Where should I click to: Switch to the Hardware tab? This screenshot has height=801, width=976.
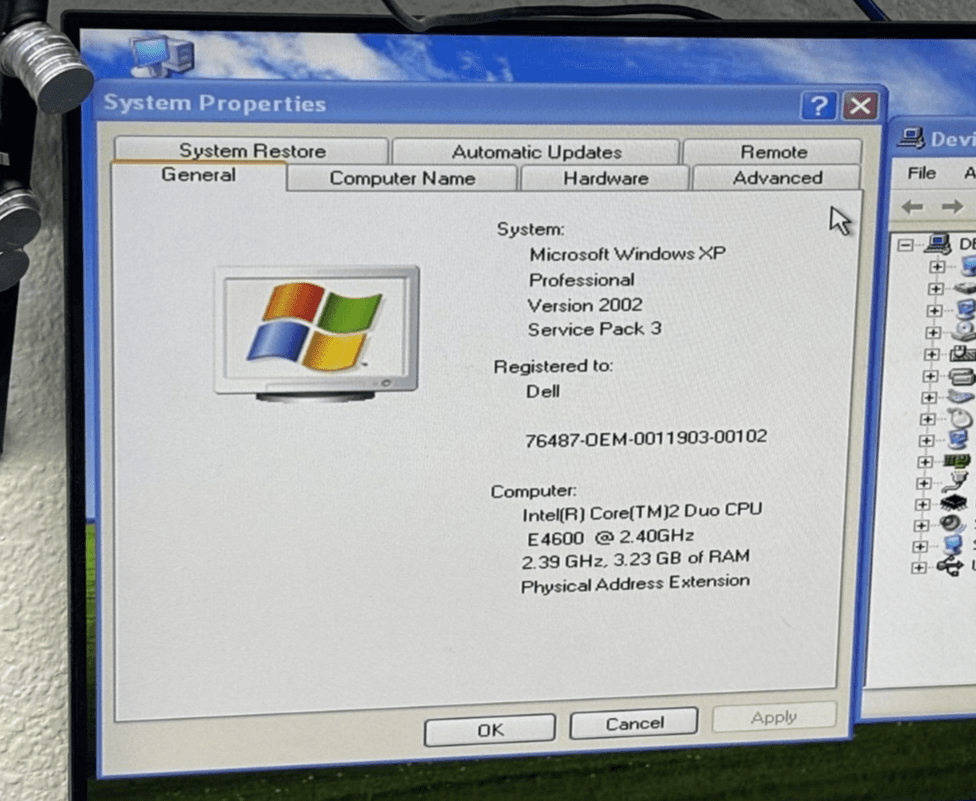click(x=605, y=178)
